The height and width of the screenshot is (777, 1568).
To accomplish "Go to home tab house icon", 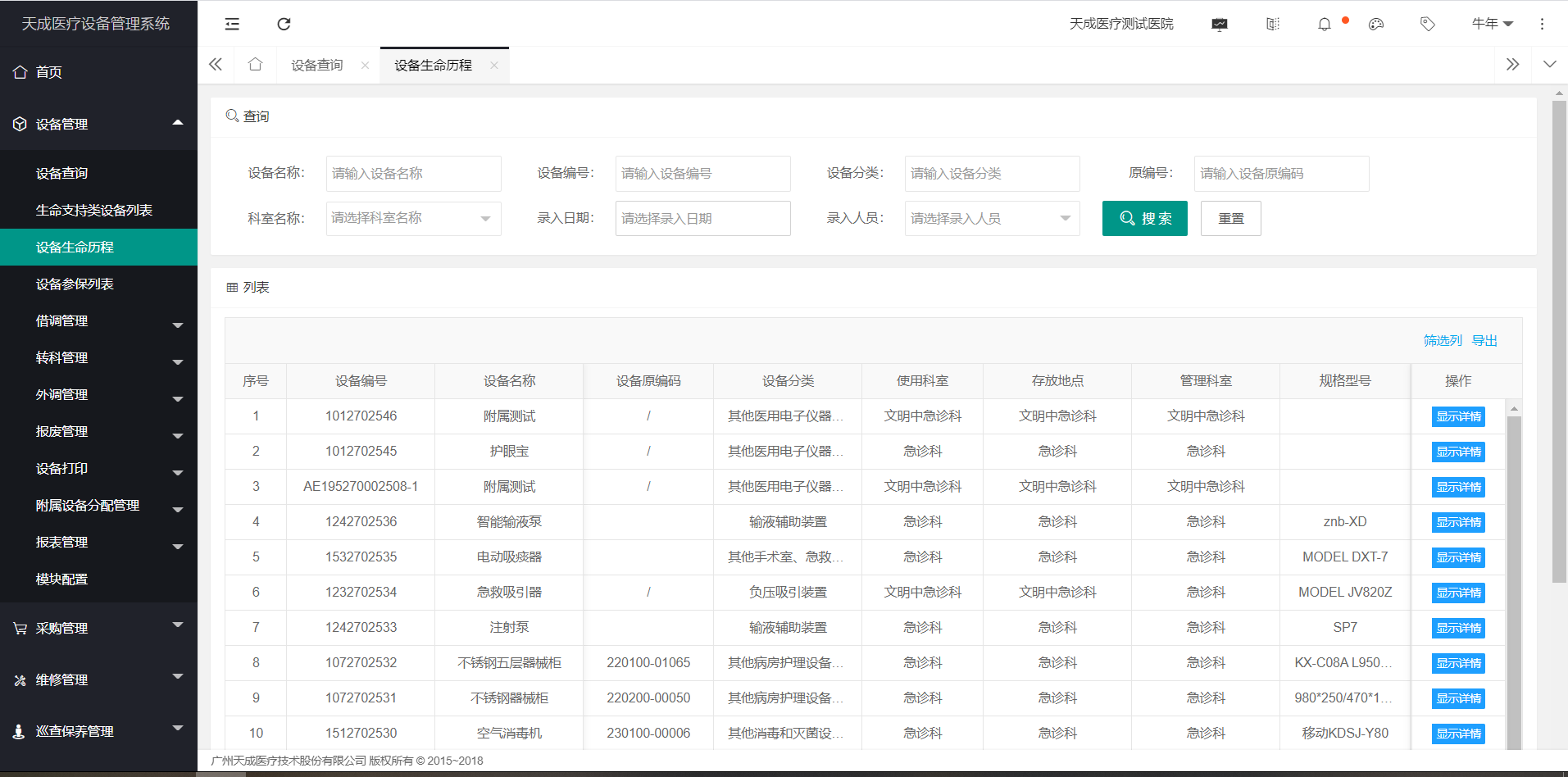I will pyautogui.click(x=256, y=64).
